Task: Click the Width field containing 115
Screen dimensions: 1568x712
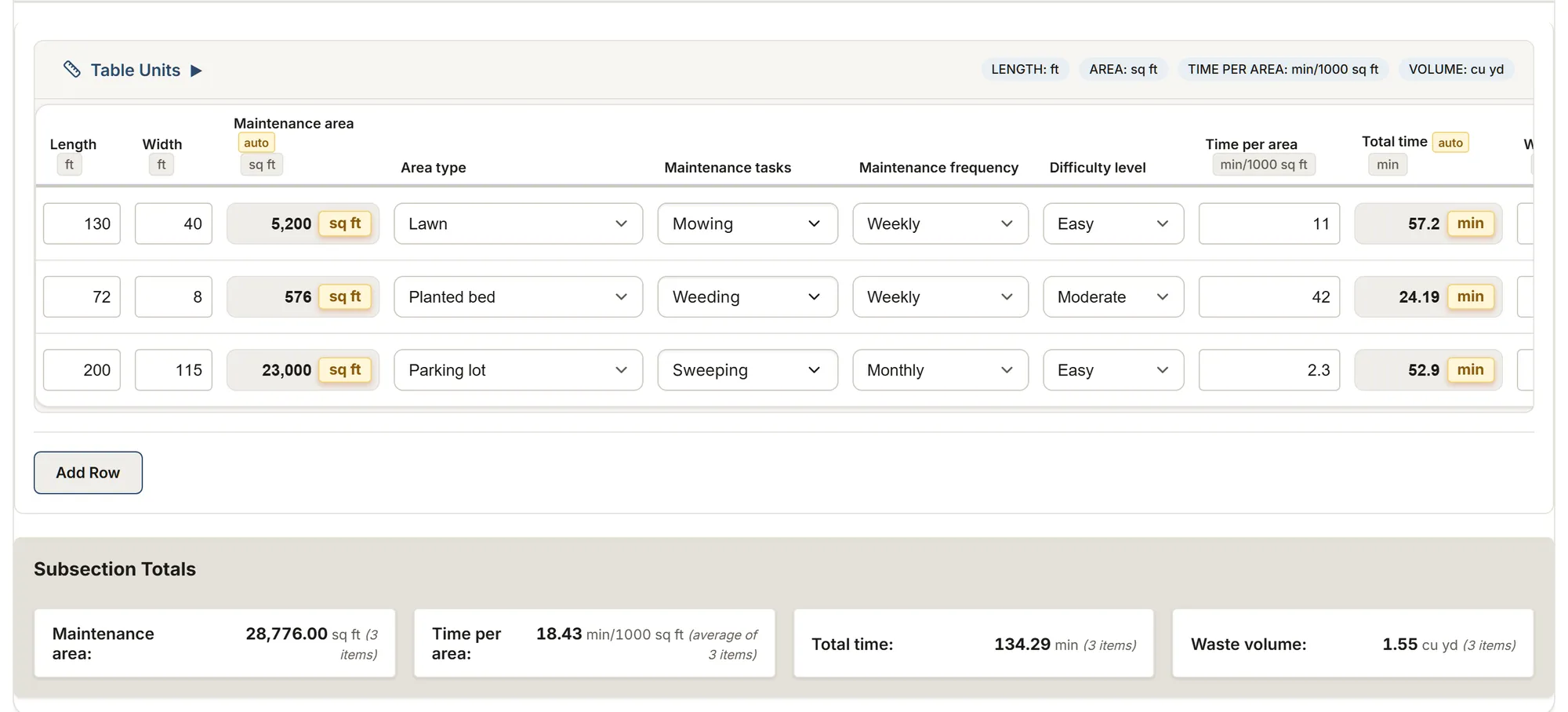Action: (x=173, y=369)
